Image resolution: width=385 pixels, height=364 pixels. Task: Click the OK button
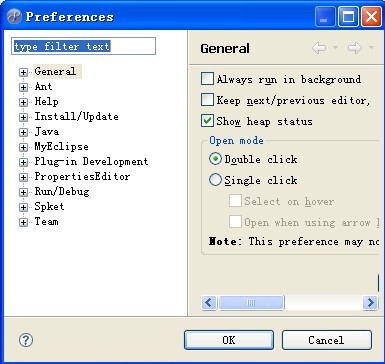[229, 340]
